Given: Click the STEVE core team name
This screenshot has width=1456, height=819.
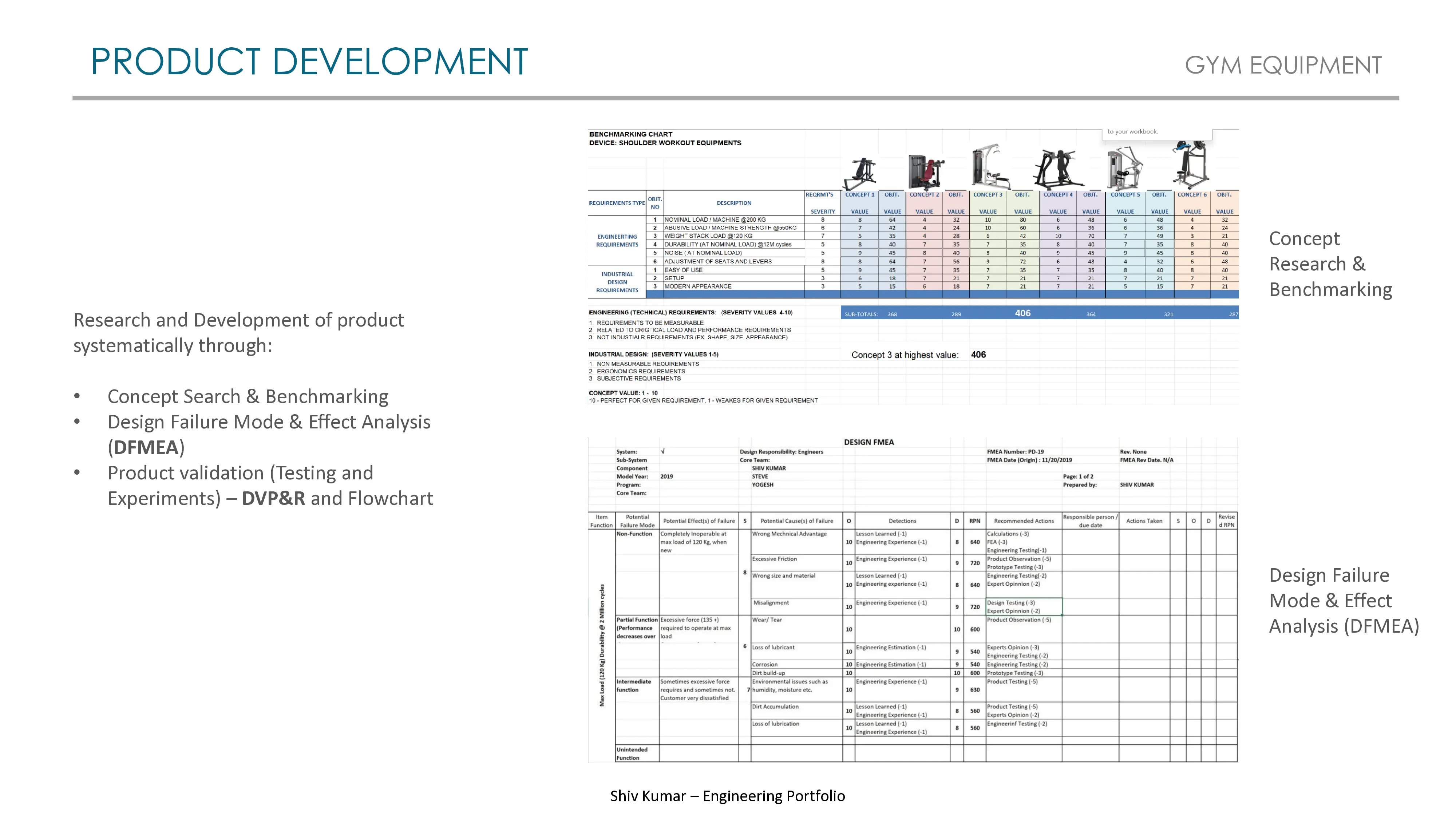Looking at the screenshot, I should tap(760, 476).
